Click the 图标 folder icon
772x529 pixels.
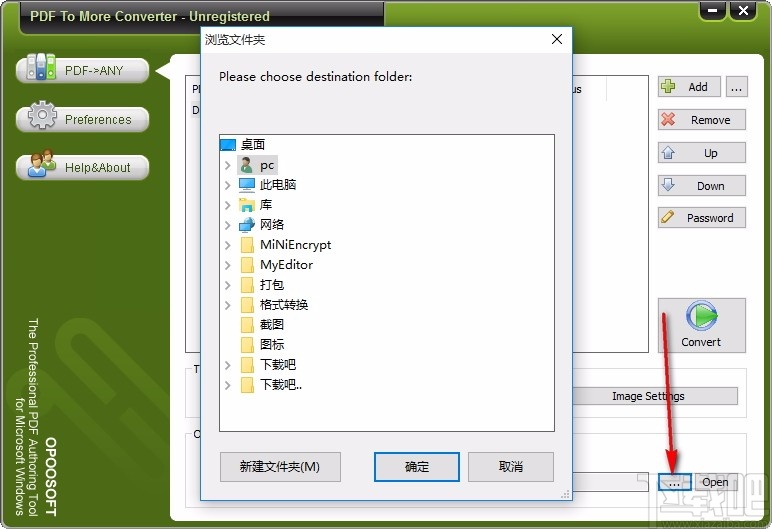(x=247, y=345)
